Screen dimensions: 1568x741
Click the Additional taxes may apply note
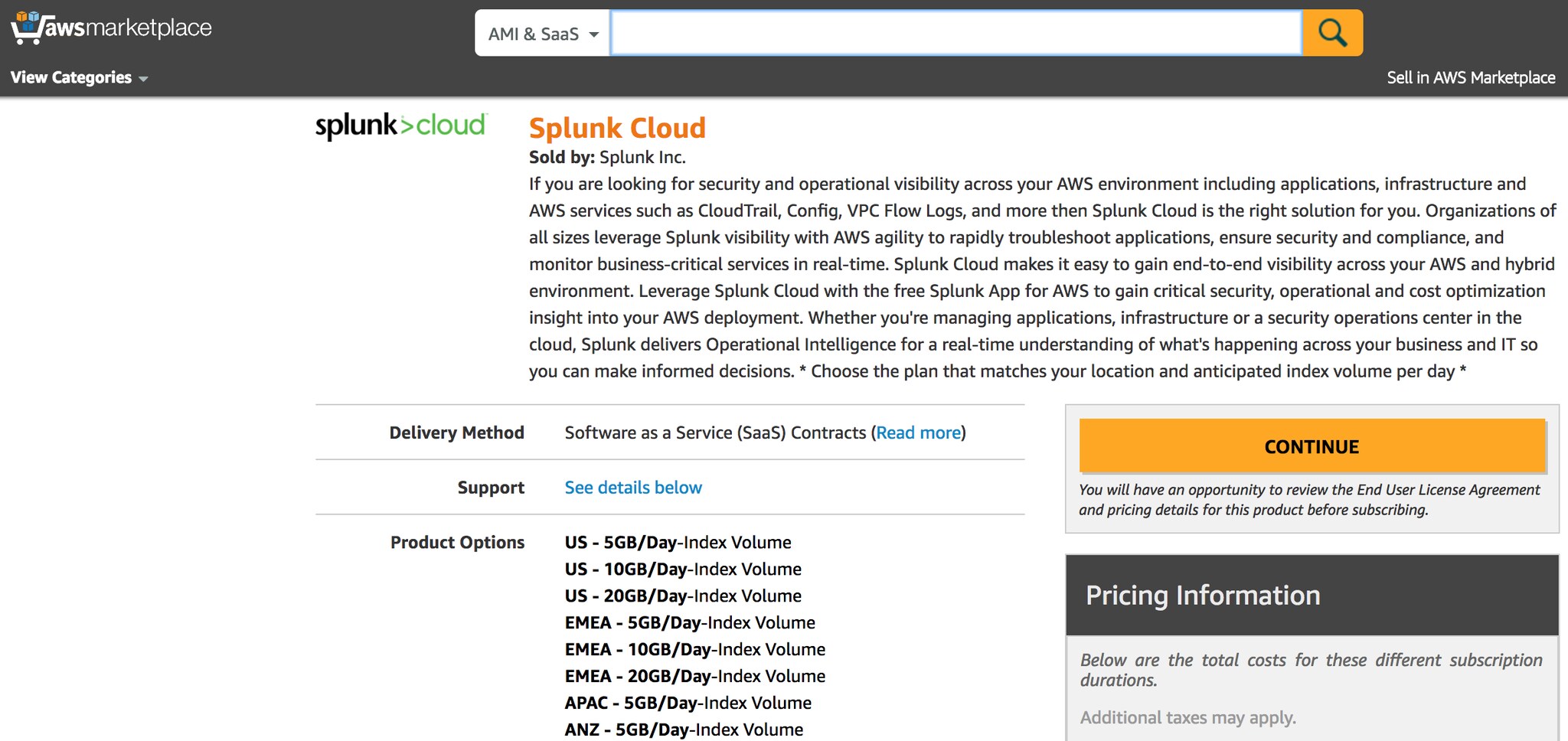(1187, 718)
